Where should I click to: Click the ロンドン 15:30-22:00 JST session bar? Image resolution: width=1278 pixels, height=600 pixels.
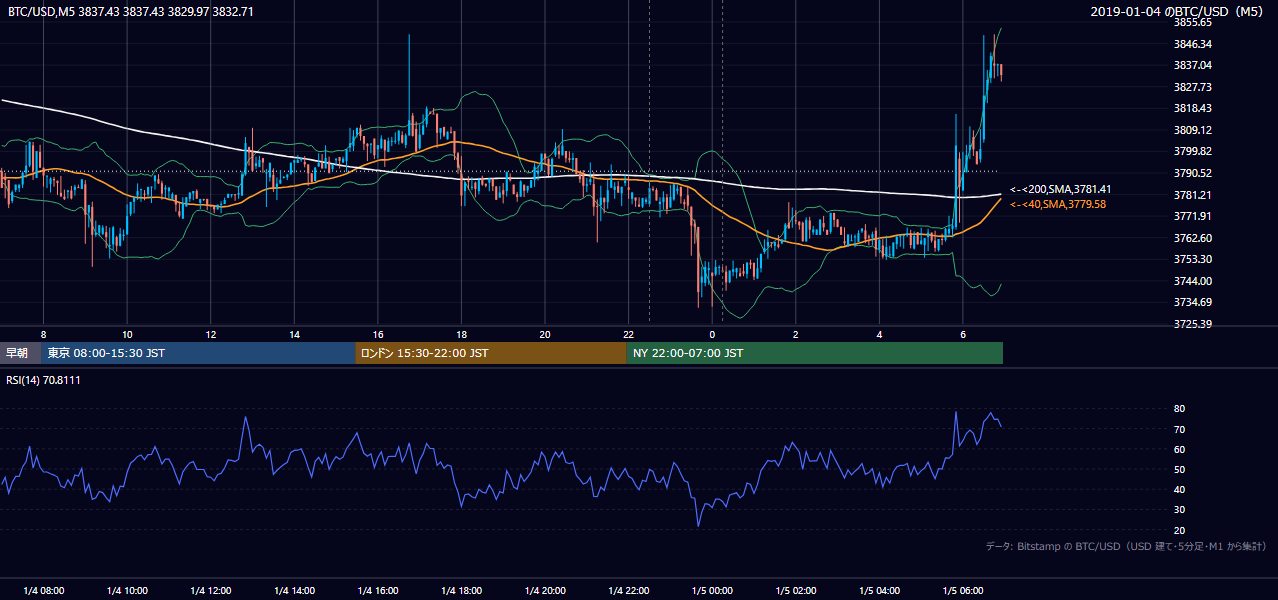[x=491, y=353]
